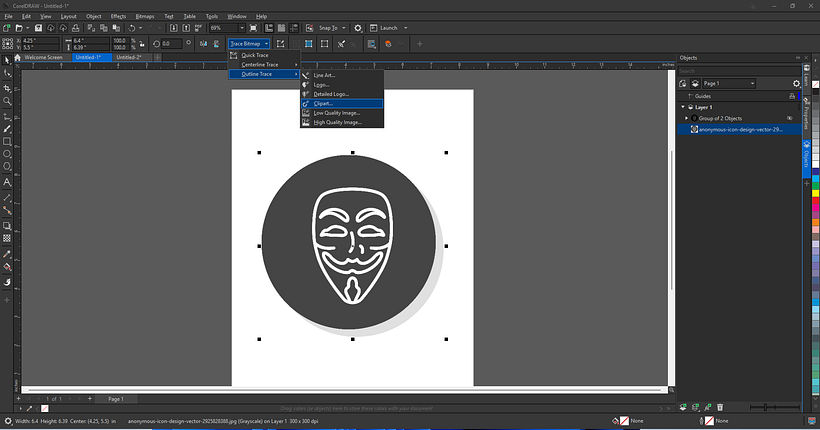Click the delete trash icon in Objects panel
This screenshot has height=430, width=820.
720,407
